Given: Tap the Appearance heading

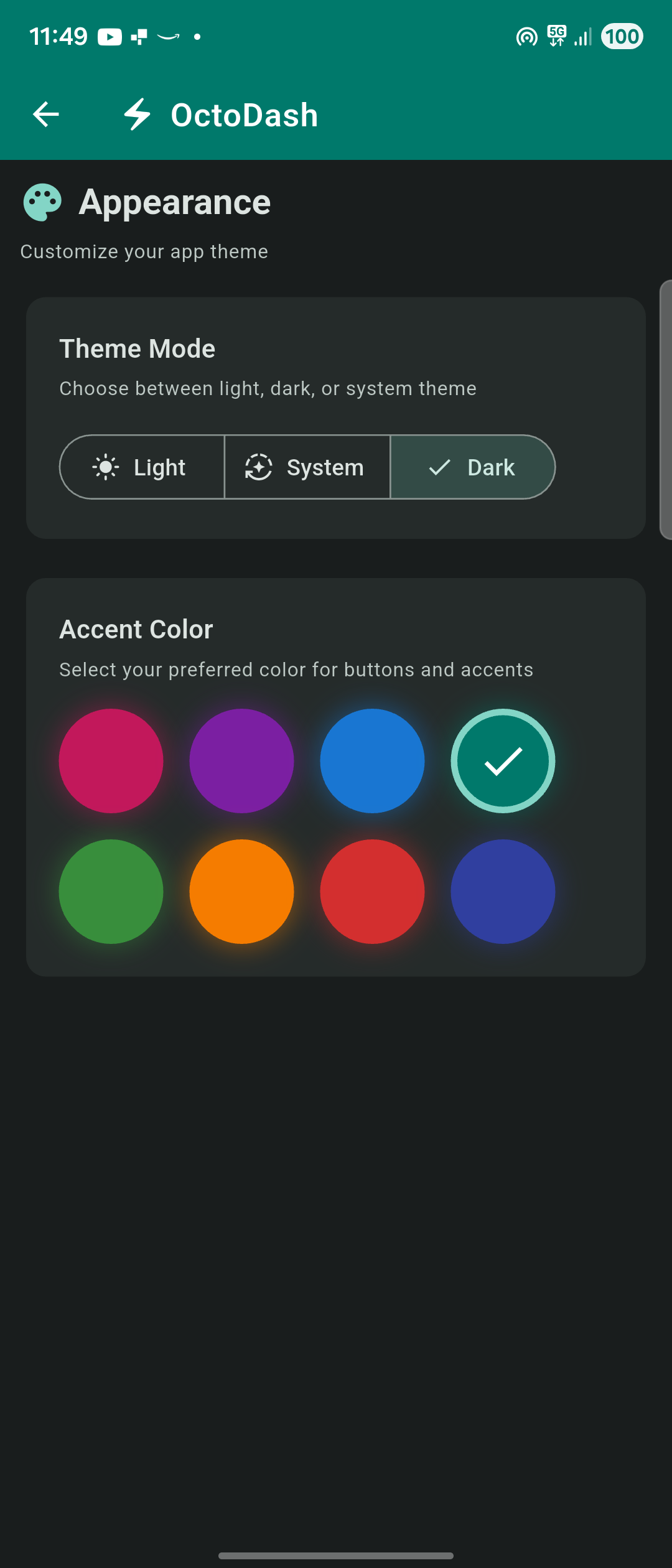Looking at the screenshot, I should [175, 202].
